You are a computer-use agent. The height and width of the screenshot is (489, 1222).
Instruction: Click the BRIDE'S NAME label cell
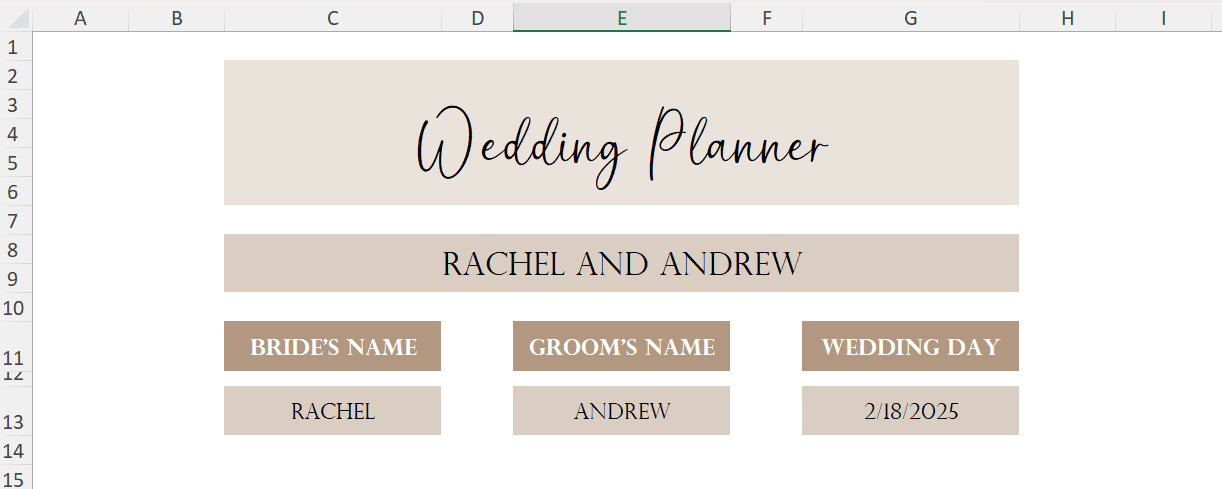(332, 346)
